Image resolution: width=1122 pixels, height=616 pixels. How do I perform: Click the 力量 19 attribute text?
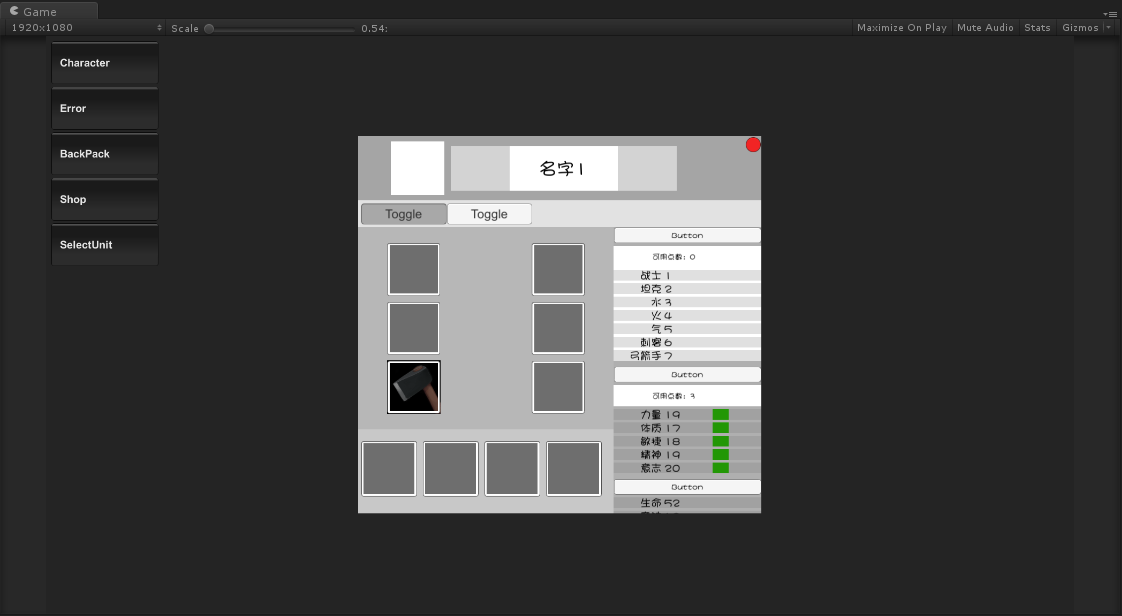pyautogui.click(x=660, y=415)
